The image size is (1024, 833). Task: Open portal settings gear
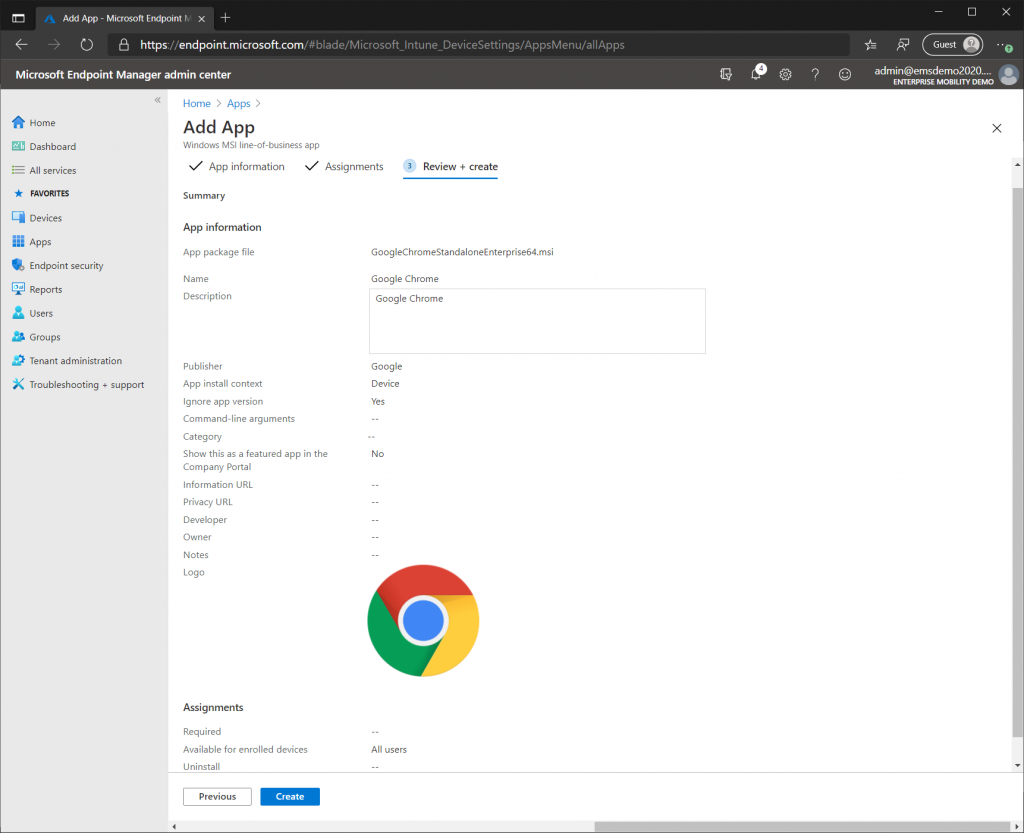click(x=785, y=74)
